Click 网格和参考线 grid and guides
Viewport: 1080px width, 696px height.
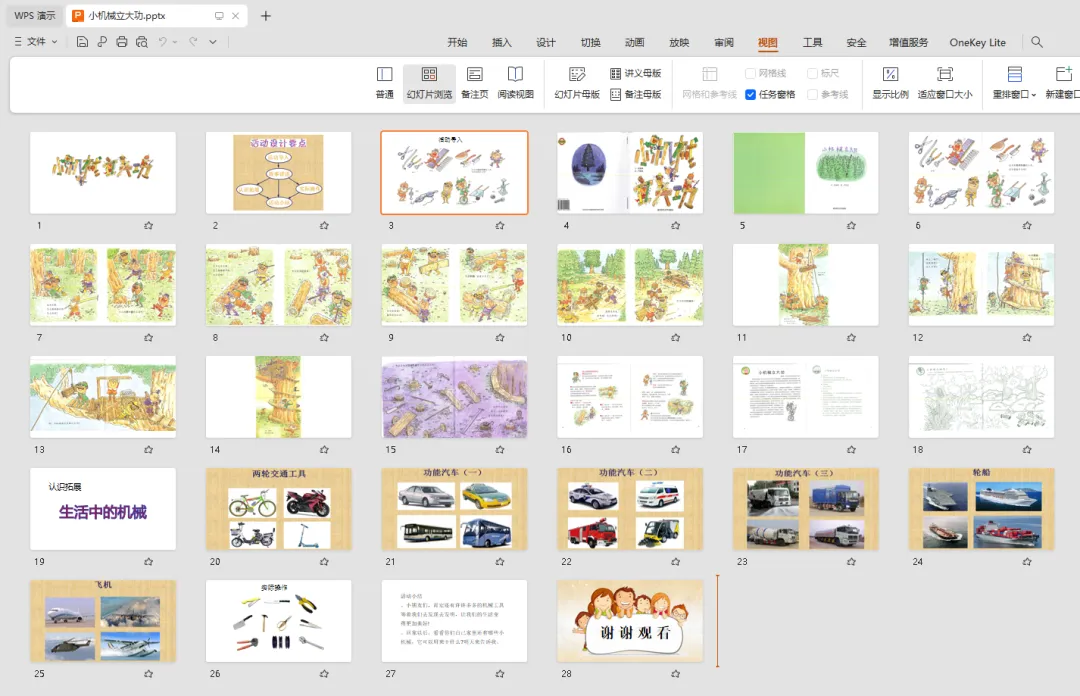pyautogui.click(x=709, y=82)
